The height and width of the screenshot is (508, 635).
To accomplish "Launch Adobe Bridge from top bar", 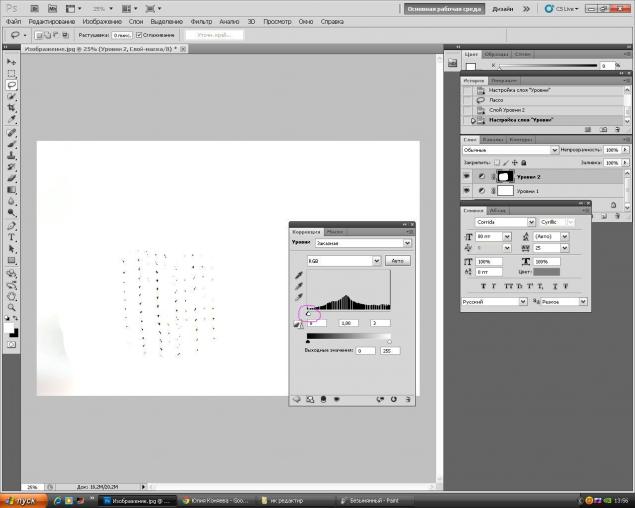I will 34,9.
